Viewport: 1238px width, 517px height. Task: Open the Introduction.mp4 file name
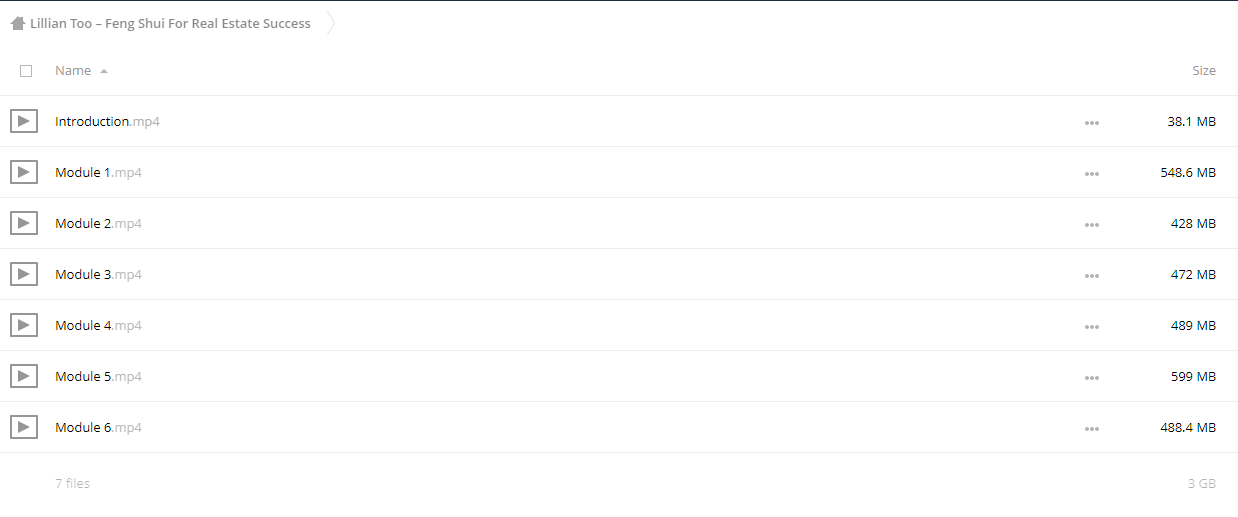107,121
